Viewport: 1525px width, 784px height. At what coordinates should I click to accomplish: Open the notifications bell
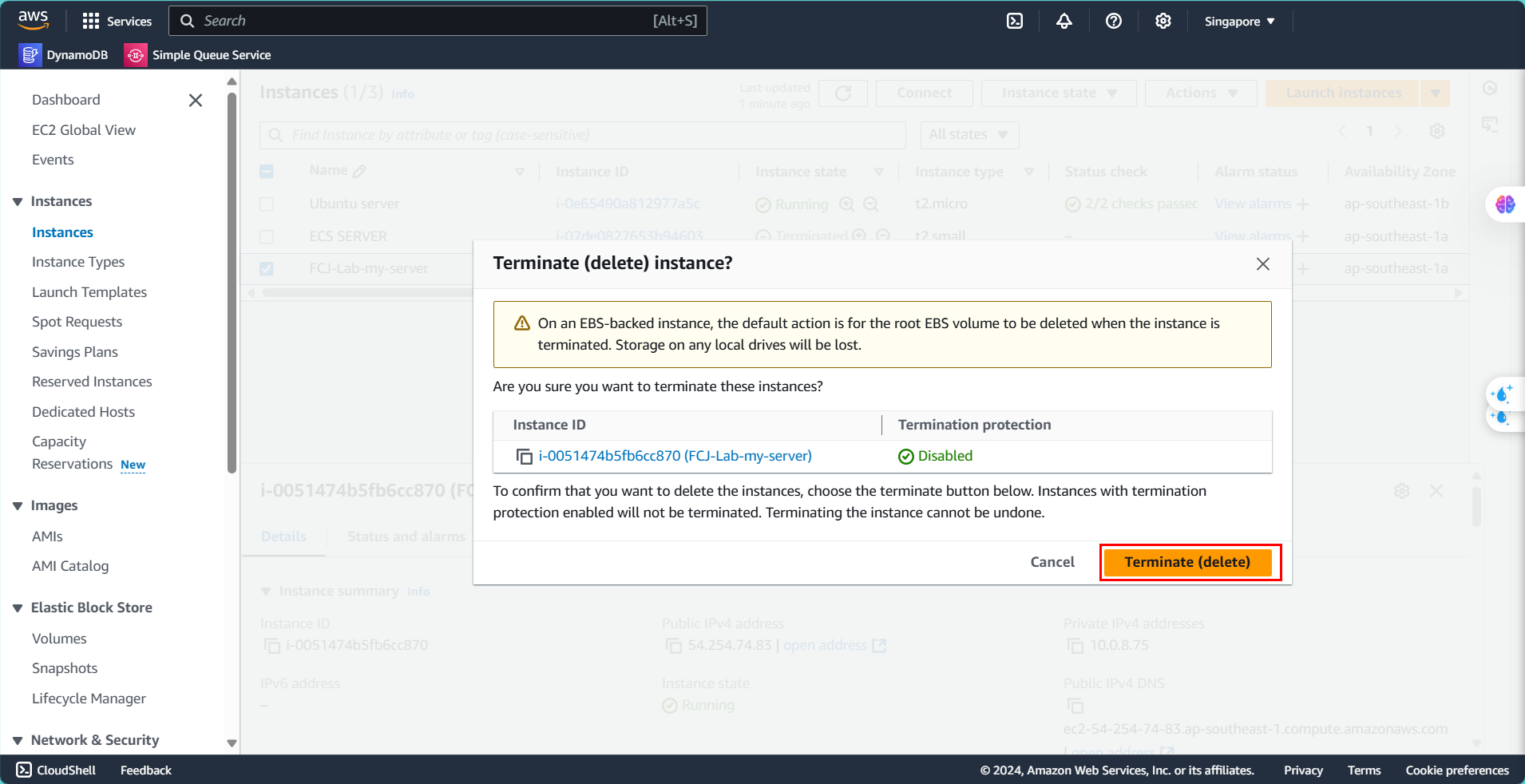1064,21
